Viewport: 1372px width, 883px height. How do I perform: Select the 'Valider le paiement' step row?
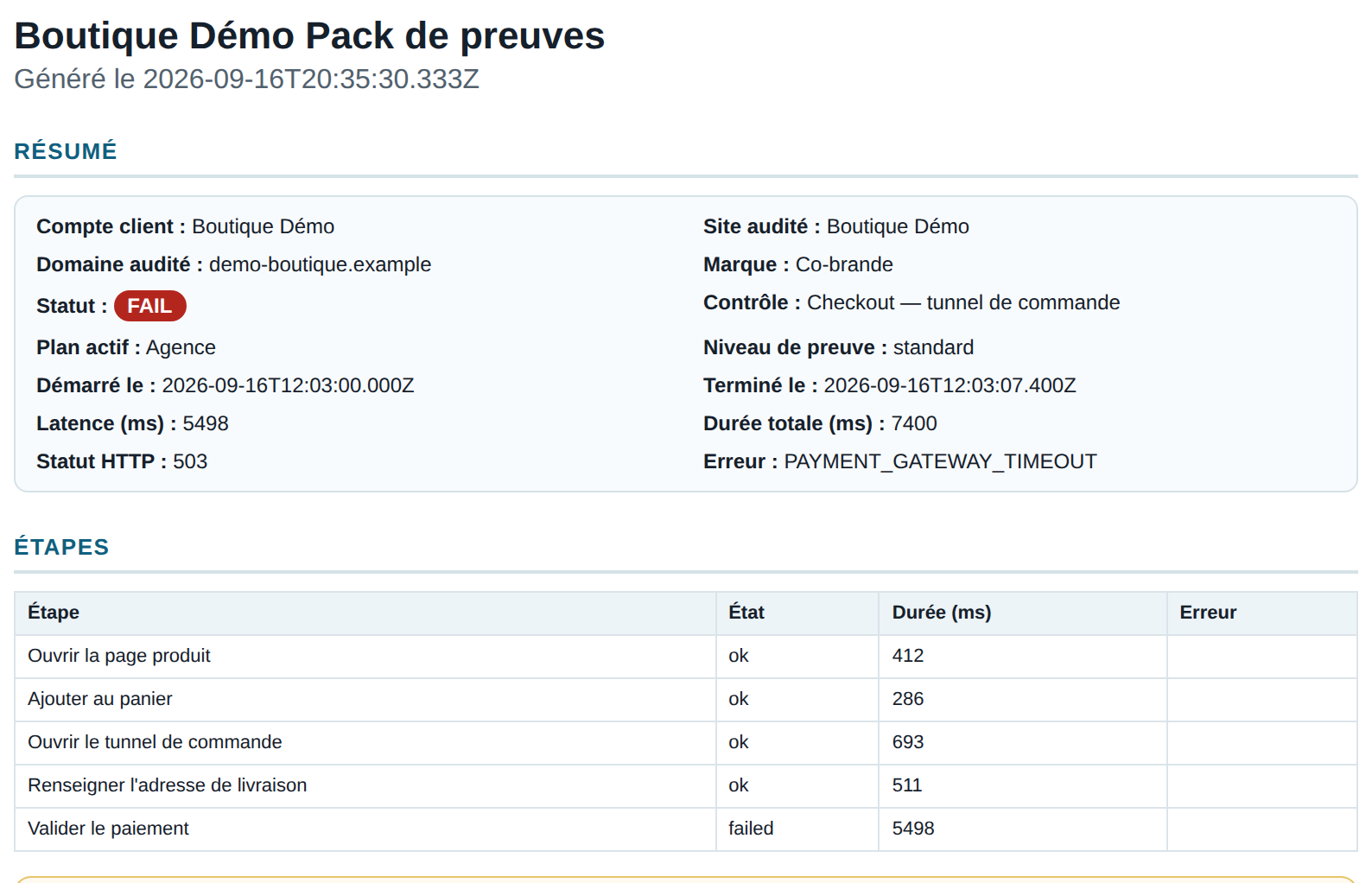point(686,829)
